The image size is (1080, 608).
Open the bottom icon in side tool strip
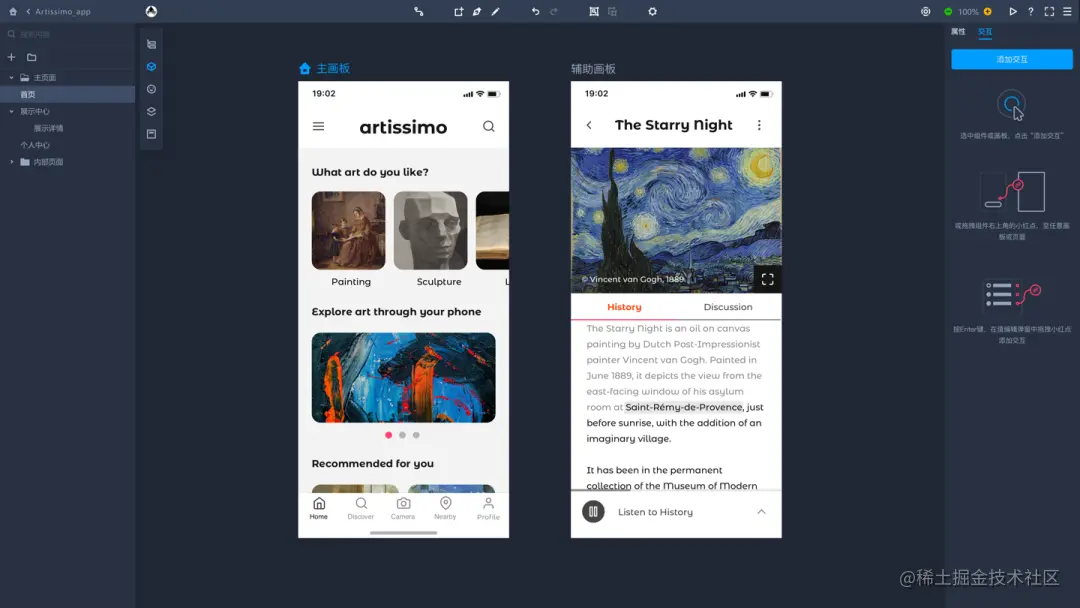152,134
